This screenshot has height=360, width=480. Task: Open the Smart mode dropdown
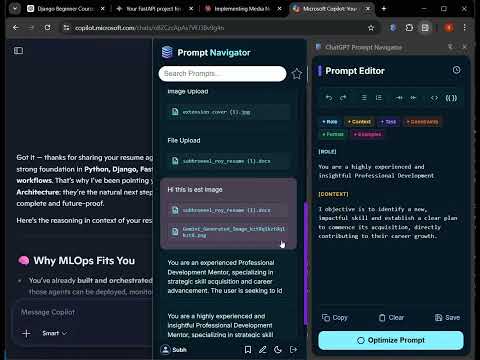point(54,333)
